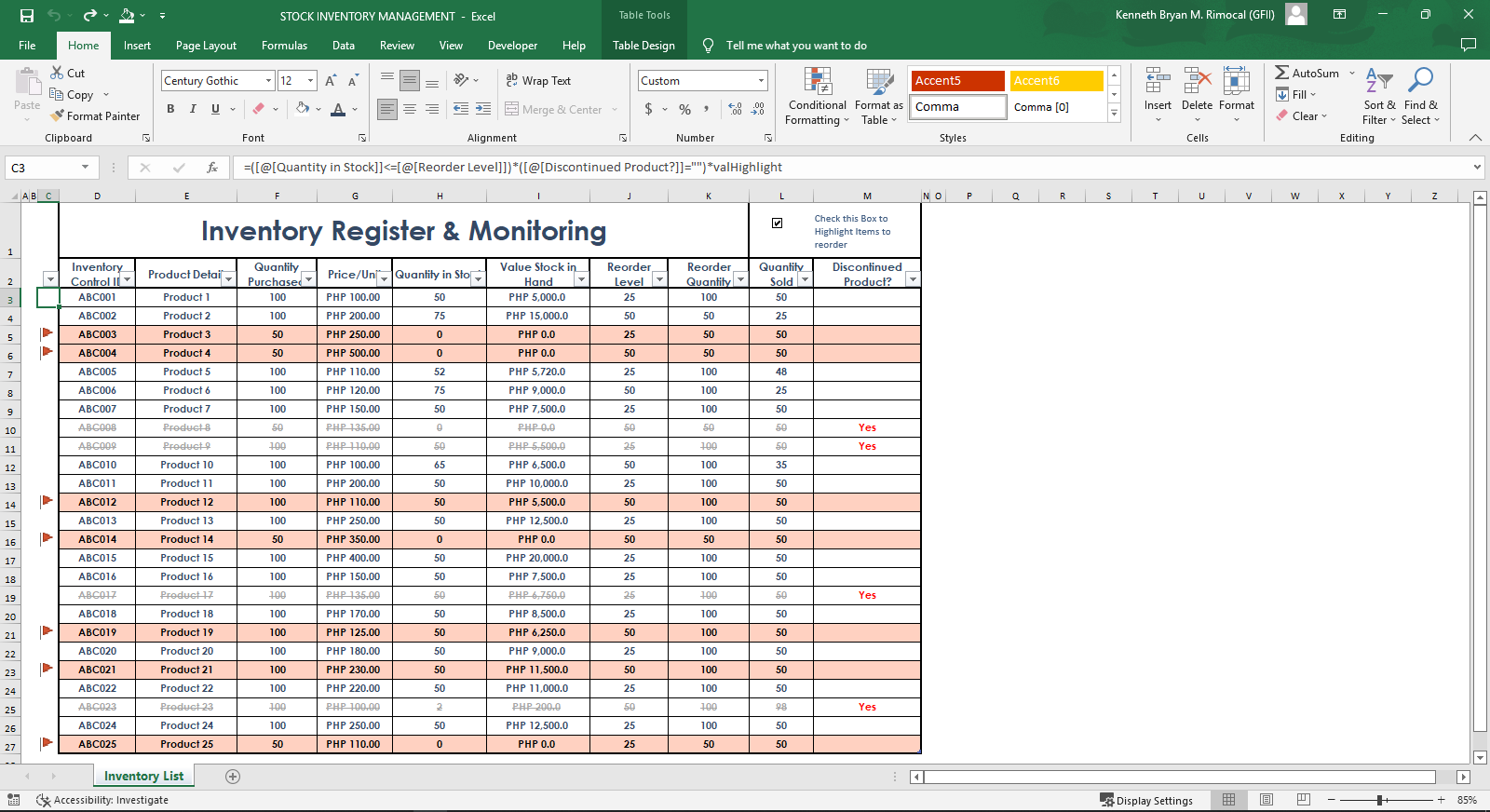Click the zoom slider handle
Screen dimensions: 1490x812
(1380, 800)
